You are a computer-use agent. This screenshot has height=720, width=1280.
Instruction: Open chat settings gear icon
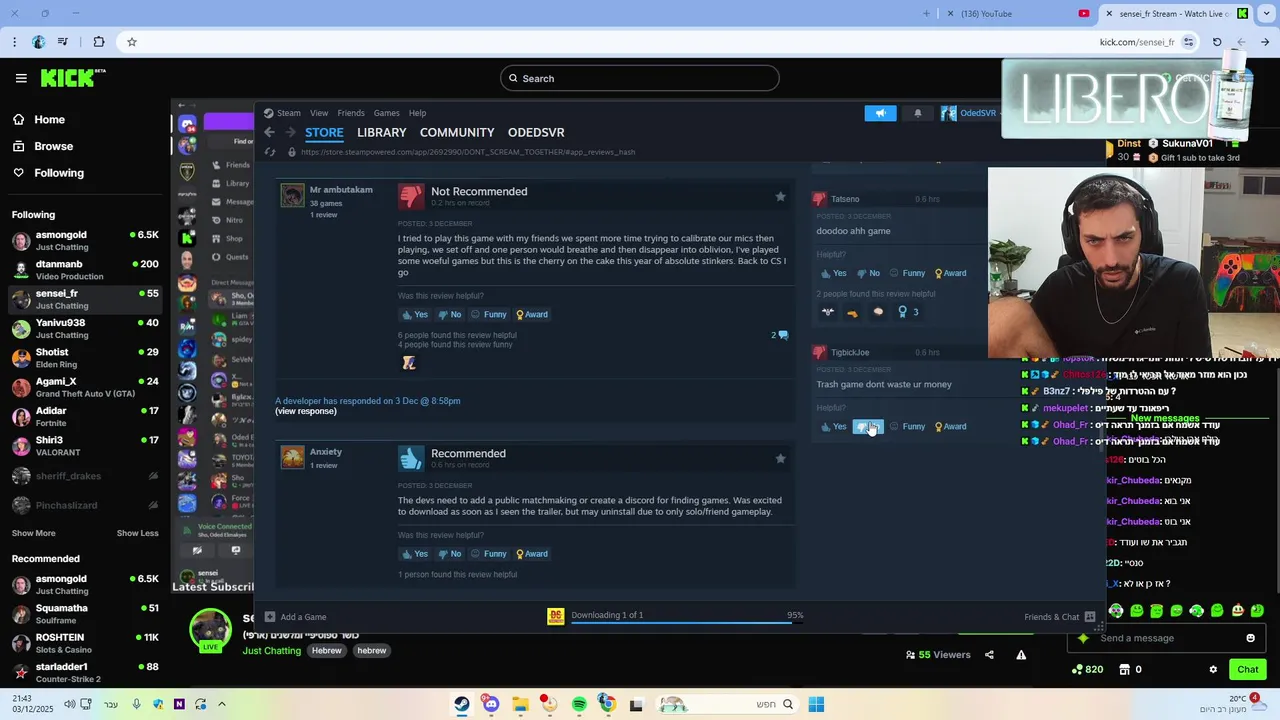1213,669
